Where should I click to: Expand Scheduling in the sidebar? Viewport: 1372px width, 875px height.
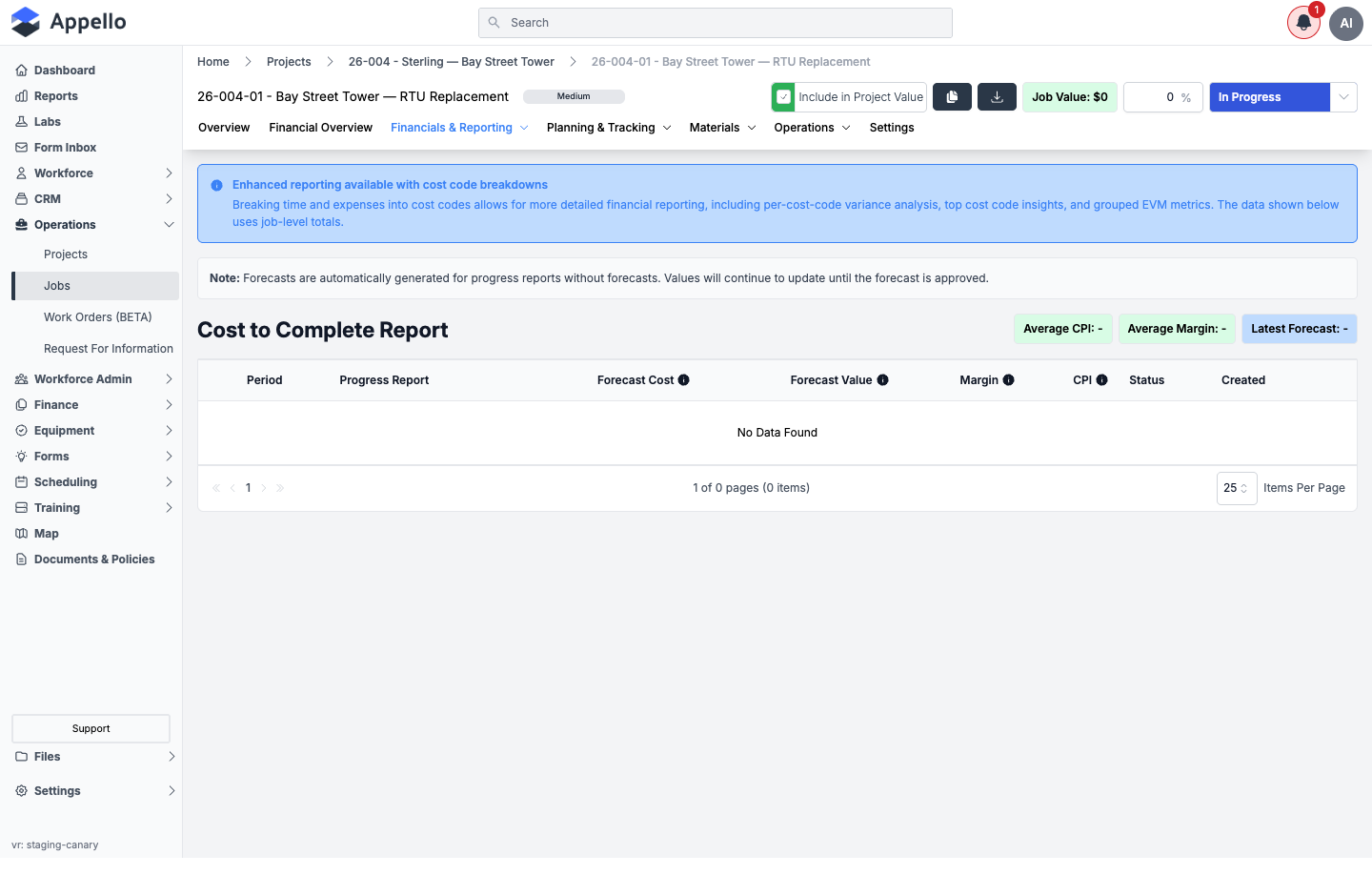[95, 482]
